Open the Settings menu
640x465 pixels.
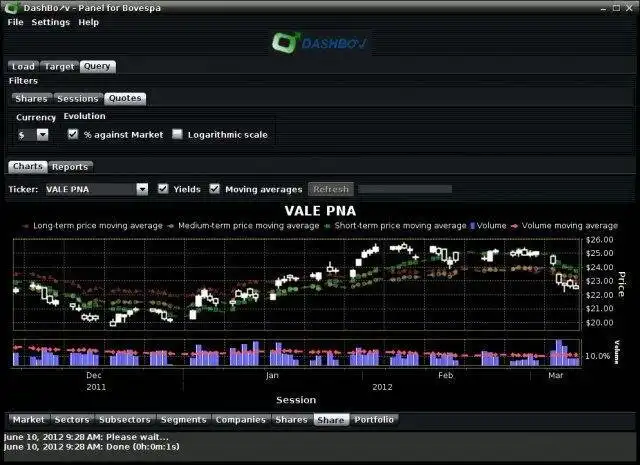tap(51, 22)
